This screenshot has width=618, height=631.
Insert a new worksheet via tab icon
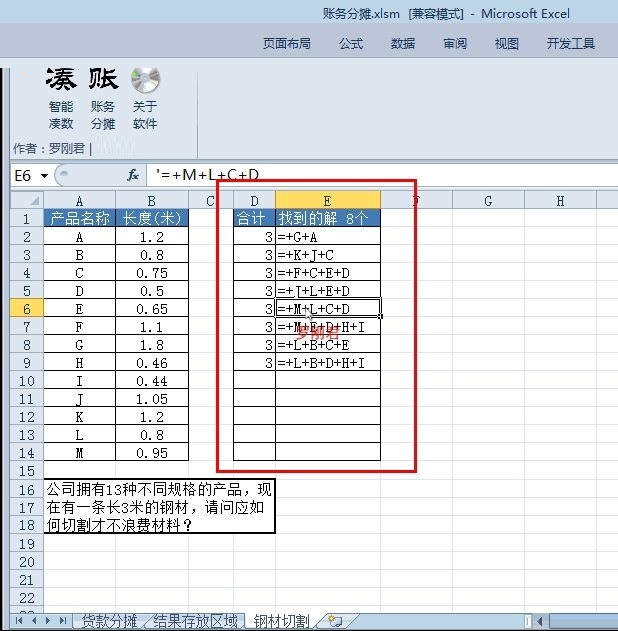pos(335,621)
